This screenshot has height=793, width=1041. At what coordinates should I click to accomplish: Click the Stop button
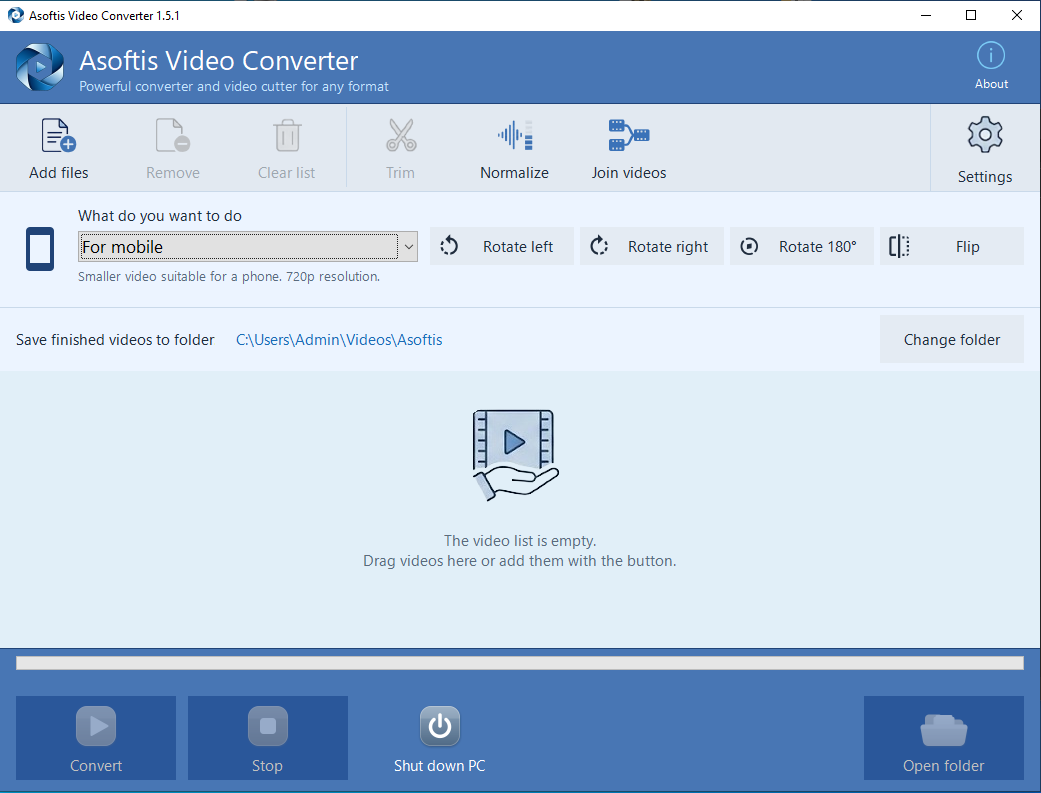pyautogui.click(x=268, y=738)
